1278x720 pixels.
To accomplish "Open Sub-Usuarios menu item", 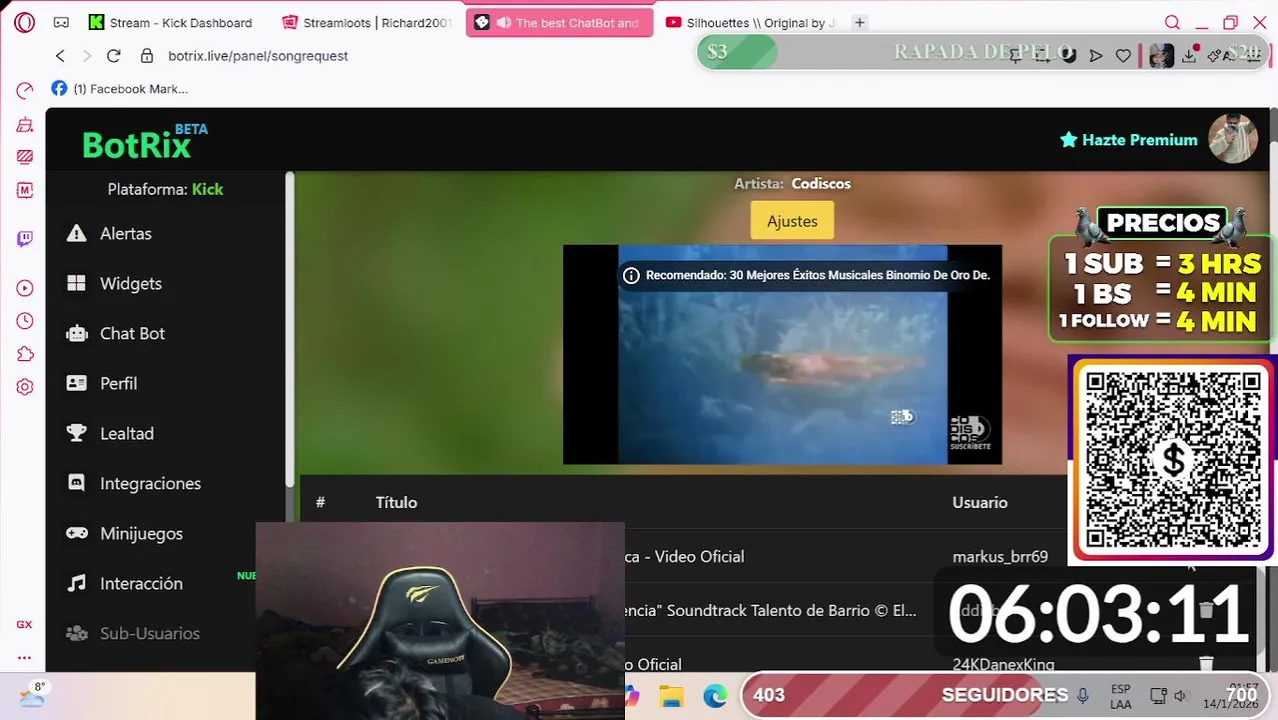I will 133,633.
